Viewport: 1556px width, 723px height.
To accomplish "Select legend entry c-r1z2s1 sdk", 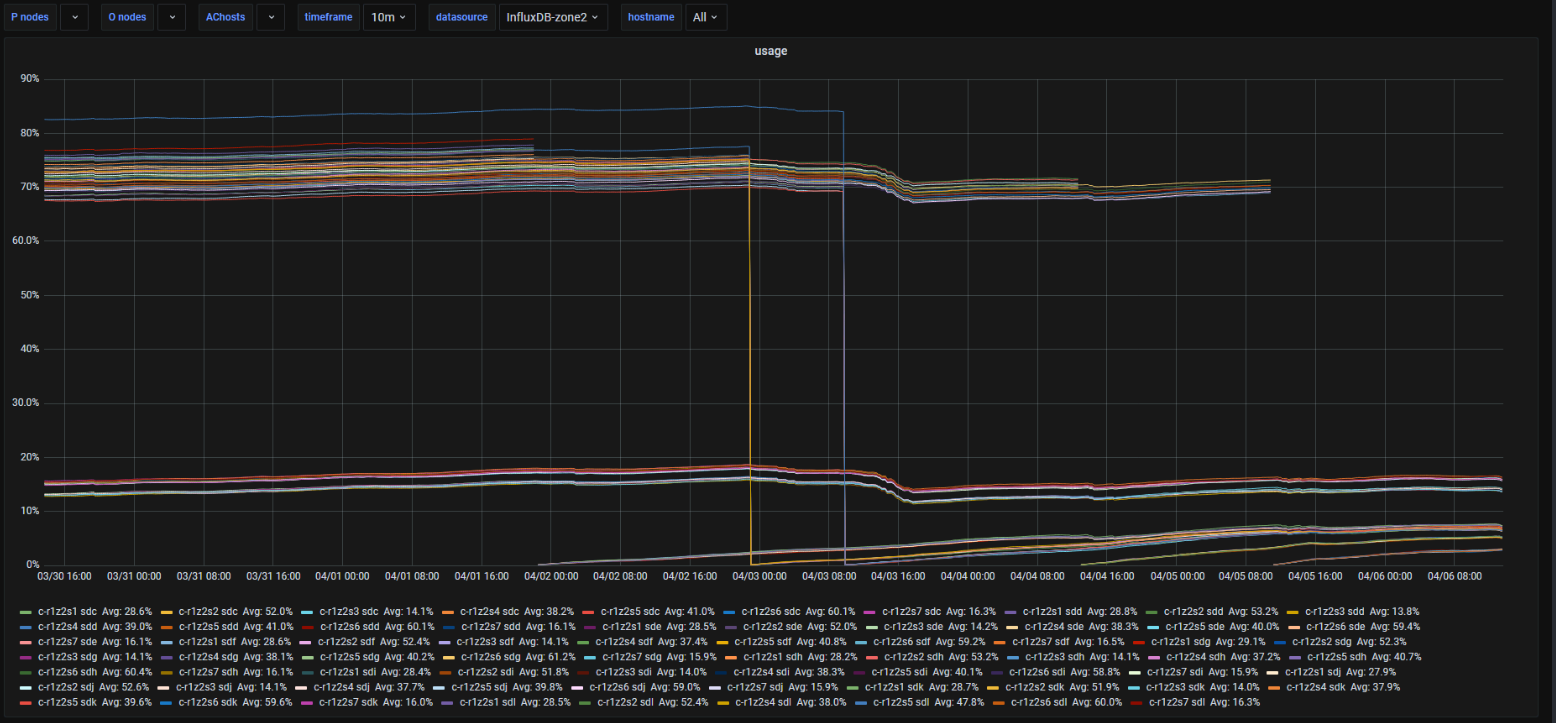I will click(x=895, y=687).
